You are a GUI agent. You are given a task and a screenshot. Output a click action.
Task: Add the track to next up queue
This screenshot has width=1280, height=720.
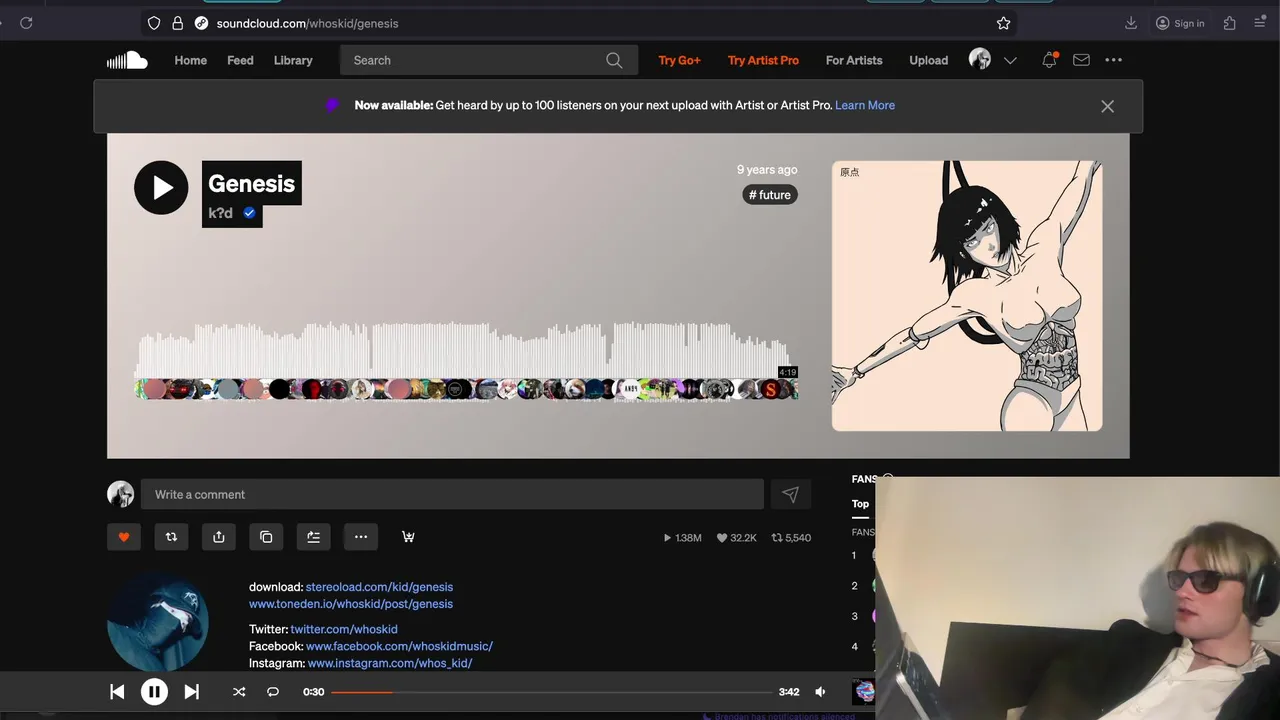[x=313, y=537]
